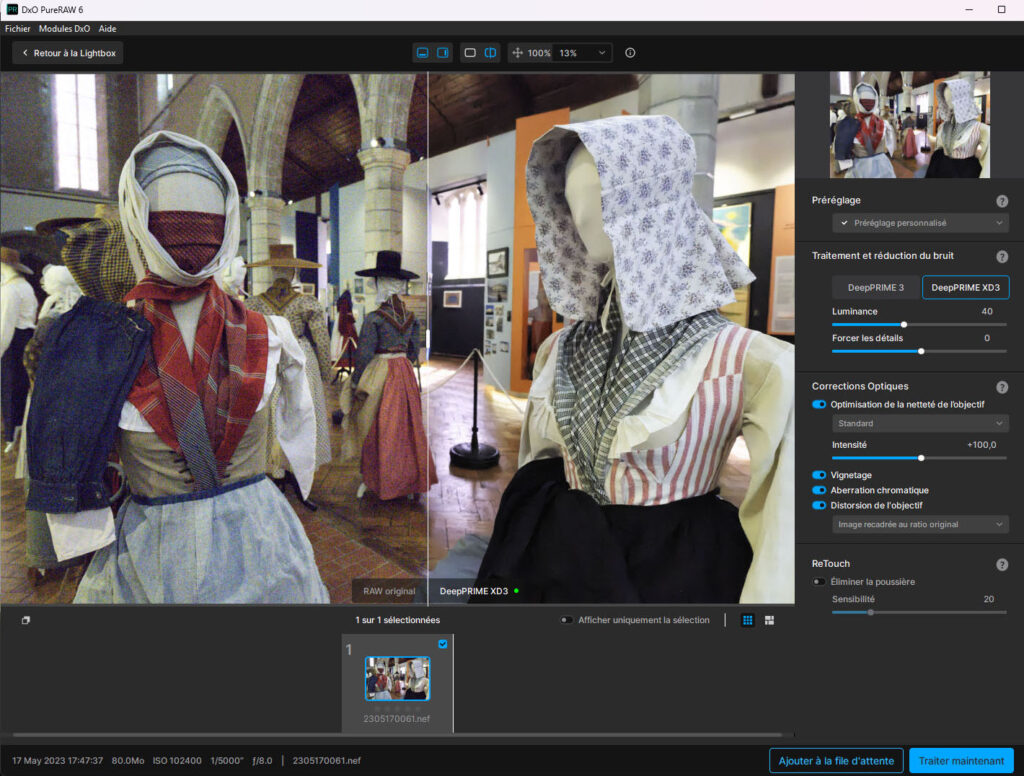Adjust the Luminance slider handle
The width and height of the screenshot is (1024, 776).
pos(904,324)
